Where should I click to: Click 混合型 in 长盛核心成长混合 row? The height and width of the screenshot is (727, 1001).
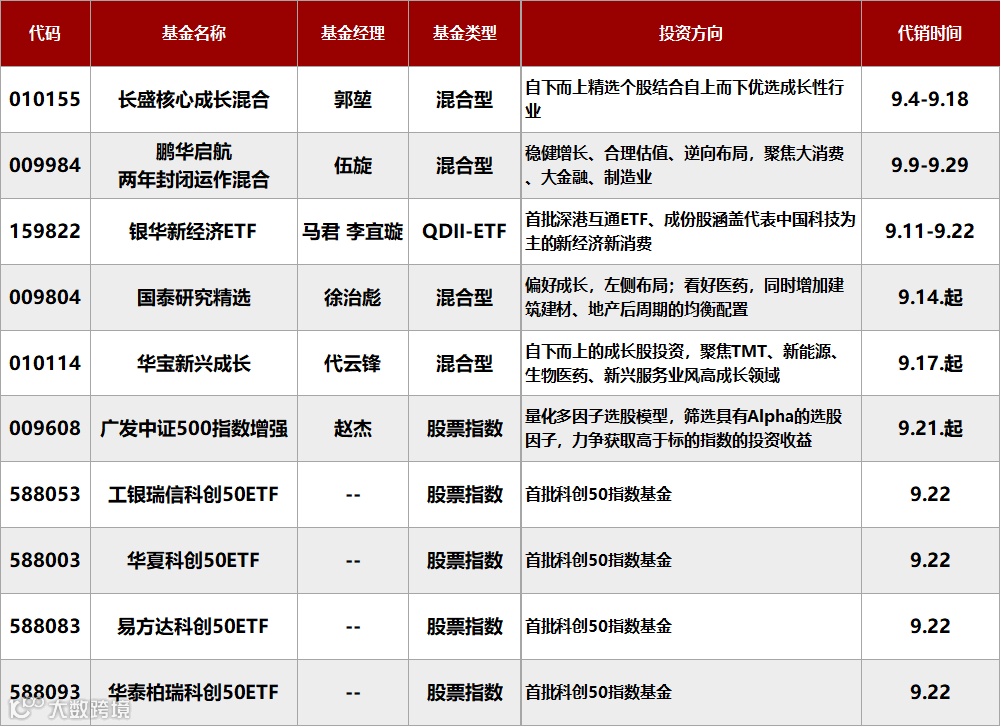coord(464,100)
